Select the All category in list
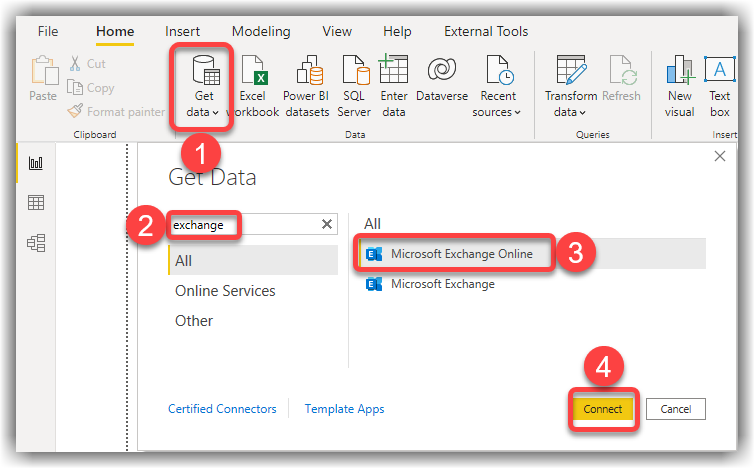This screenshot has width=755, height=469. (x=253, y=261)
